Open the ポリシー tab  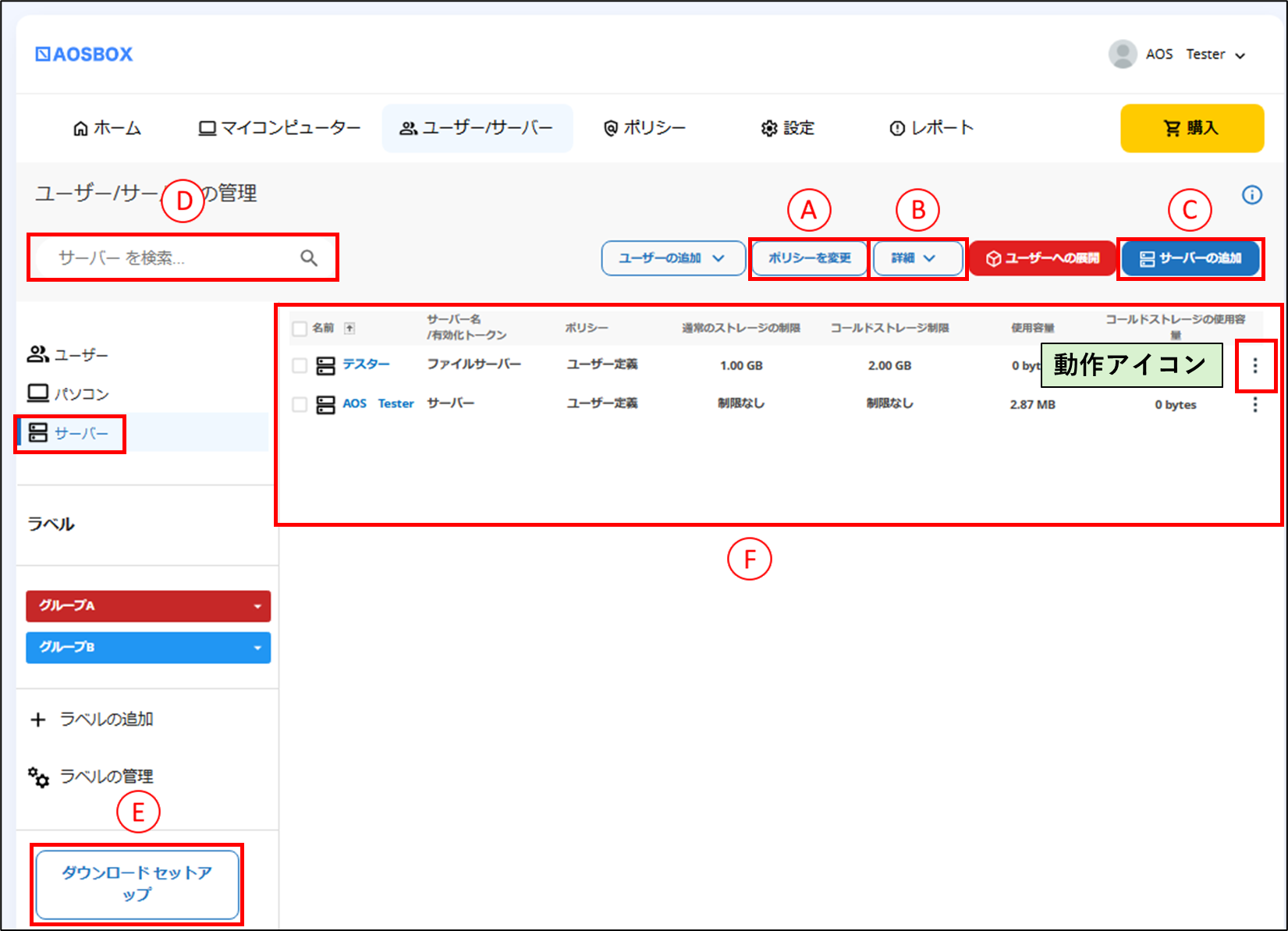pyautogui.click(x=644, y=128)
